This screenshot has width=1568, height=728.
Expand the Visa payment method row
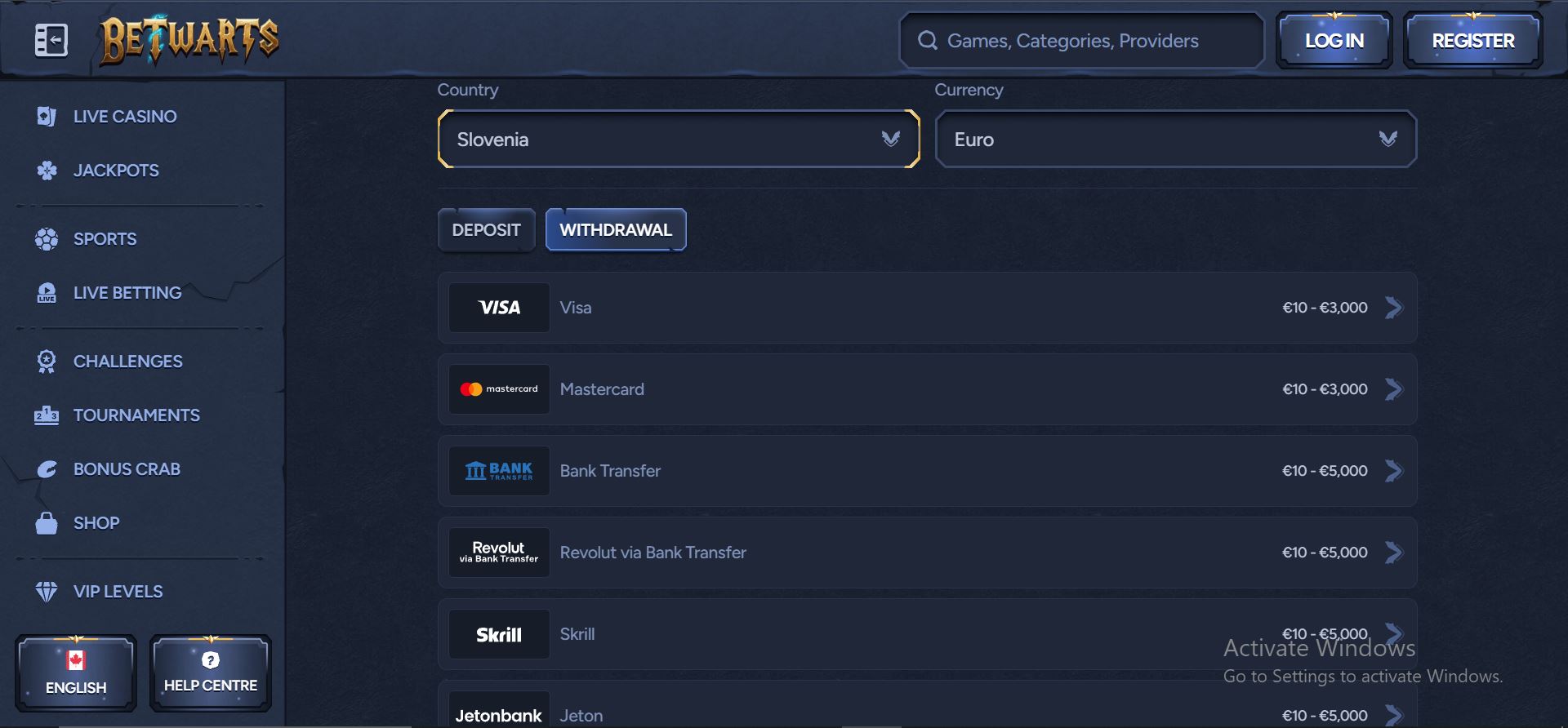coord(927,308)
